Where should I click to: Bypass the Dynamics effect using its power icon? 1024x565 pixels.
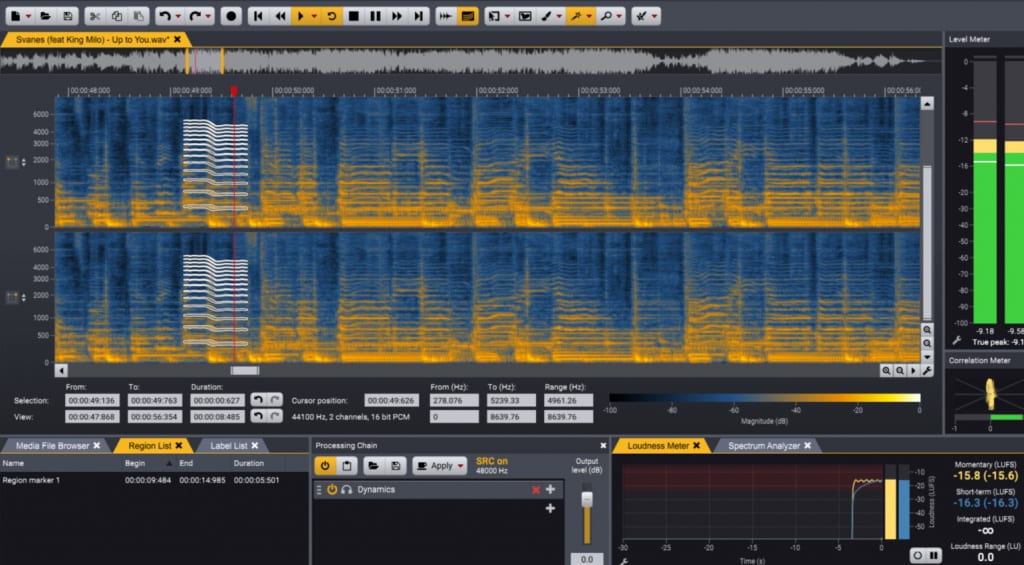332,490
